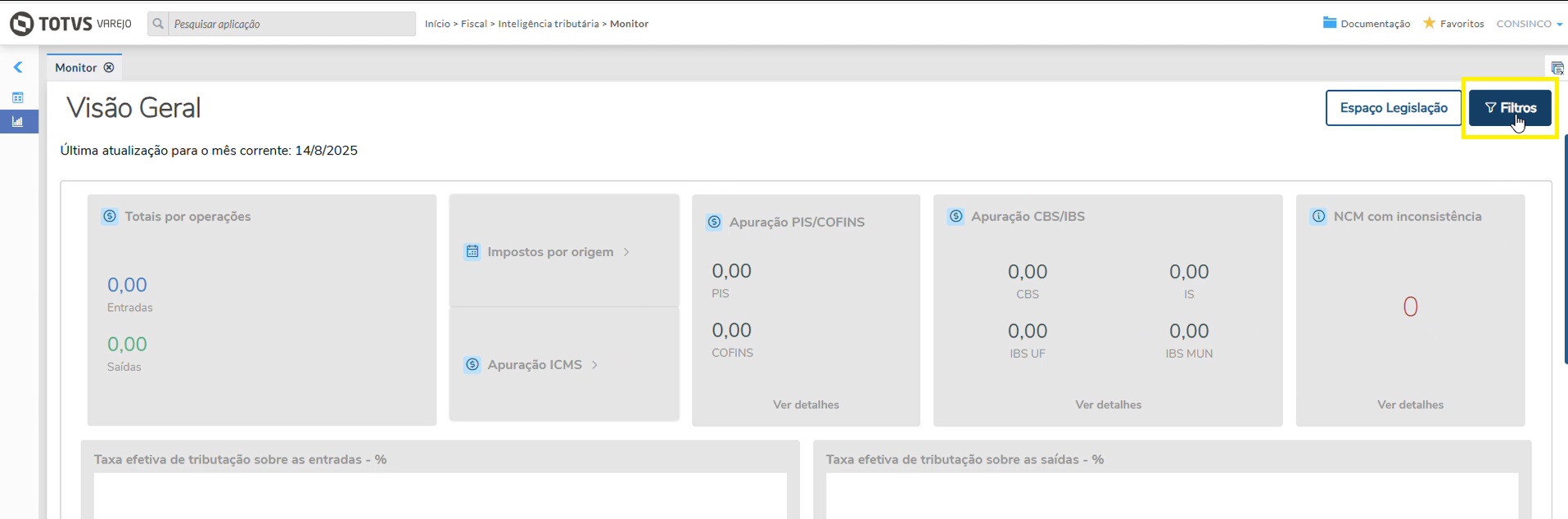Click the Totais por operações coin icon
Image resolution: width=1568 pixels, height=519 pixels.
110,216
